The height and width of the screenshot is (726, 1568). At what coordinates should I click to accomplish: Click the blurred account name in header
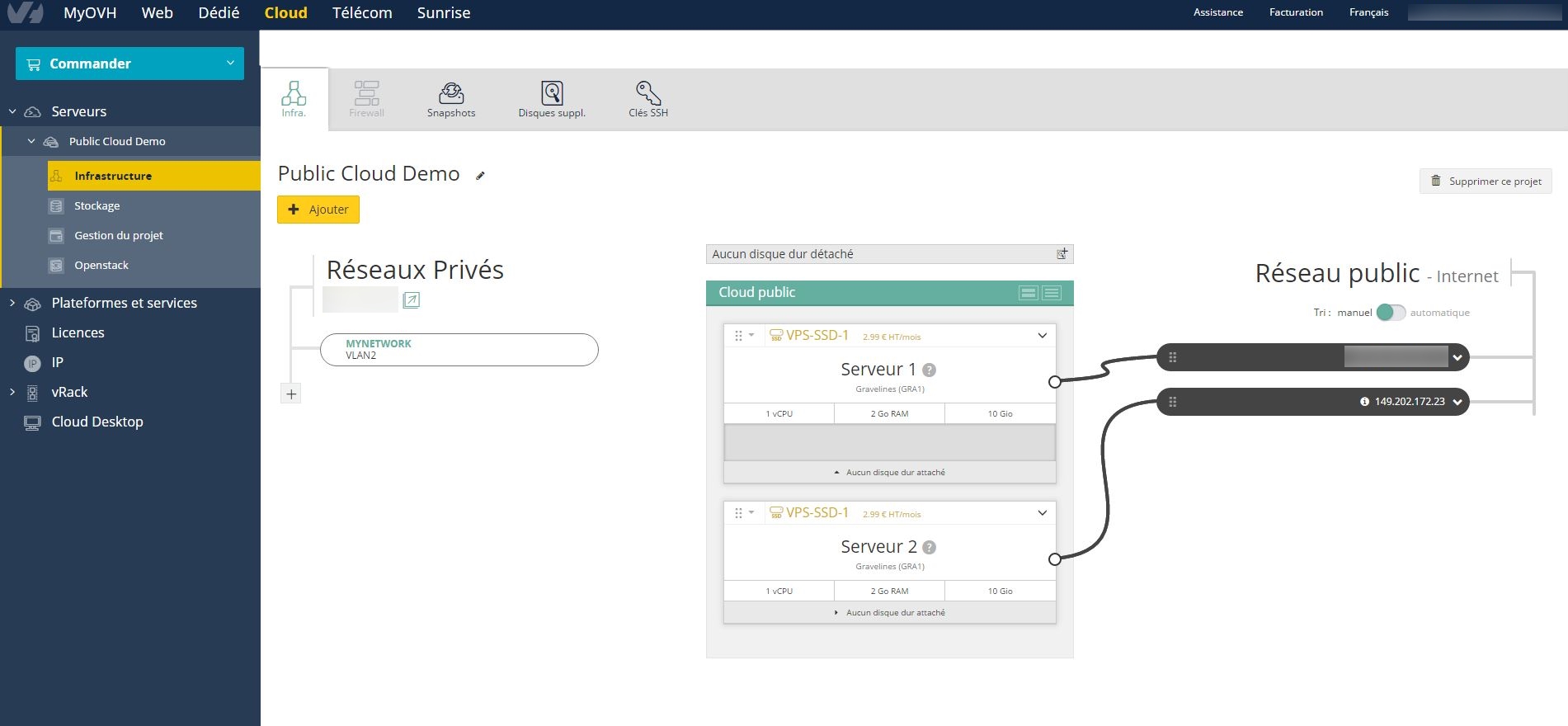(x=1484, y=12)
